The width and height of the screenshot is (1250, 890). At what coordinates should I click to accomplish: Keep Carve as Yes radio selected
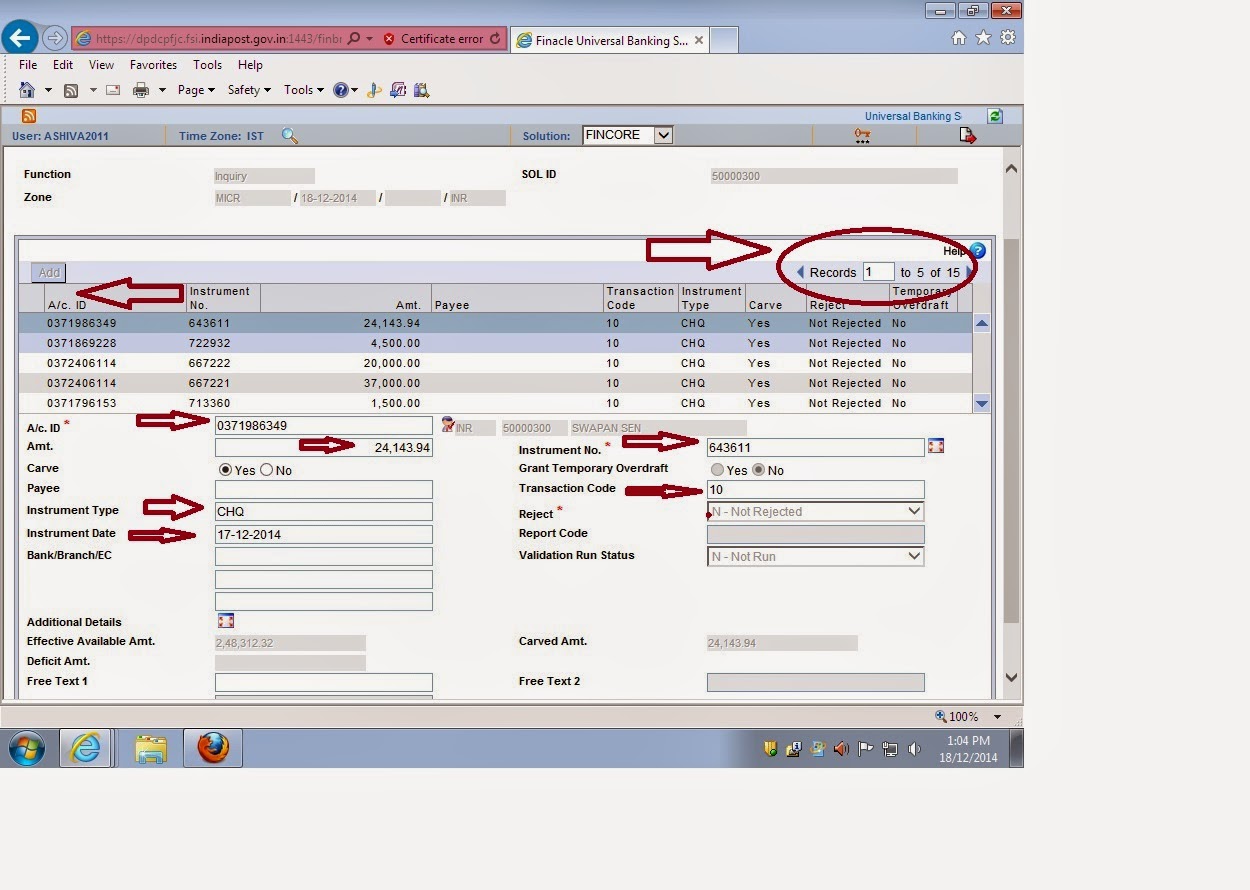pos(227,468)
